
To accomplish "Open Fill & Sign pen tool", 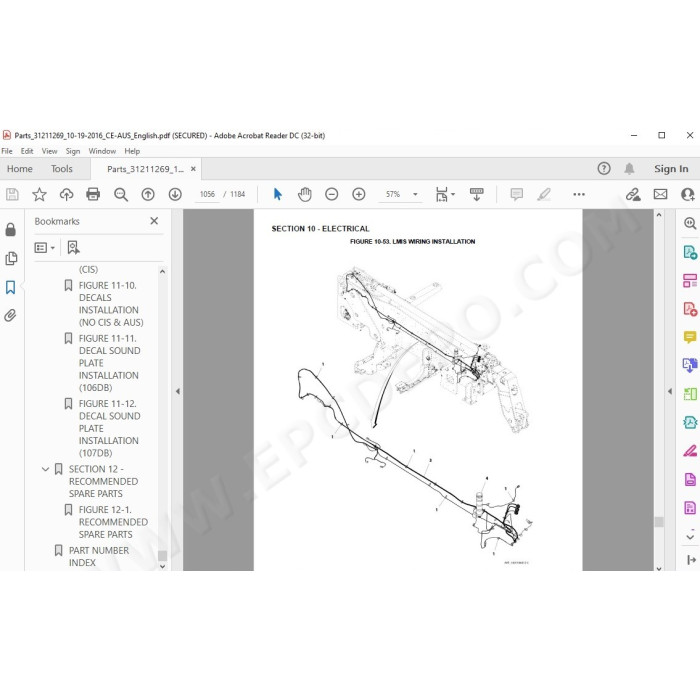I will 690,451.
